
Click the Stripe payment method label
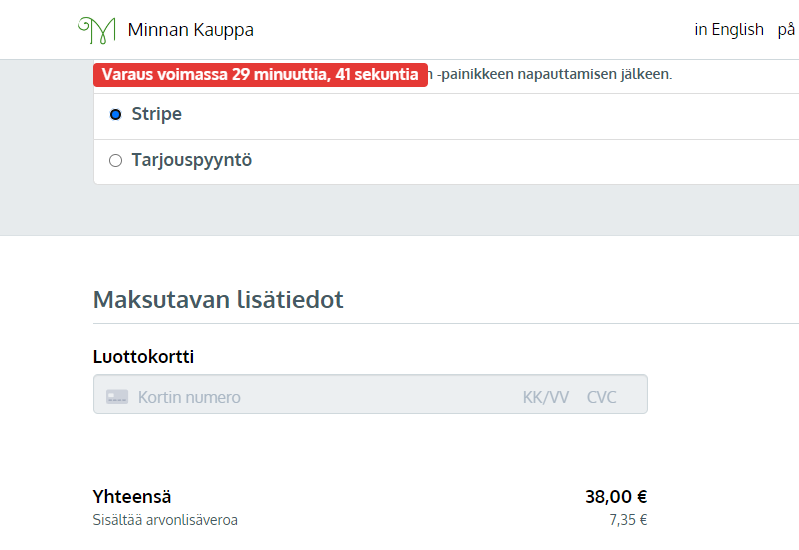pyautogui.click(x=157, y=114)
